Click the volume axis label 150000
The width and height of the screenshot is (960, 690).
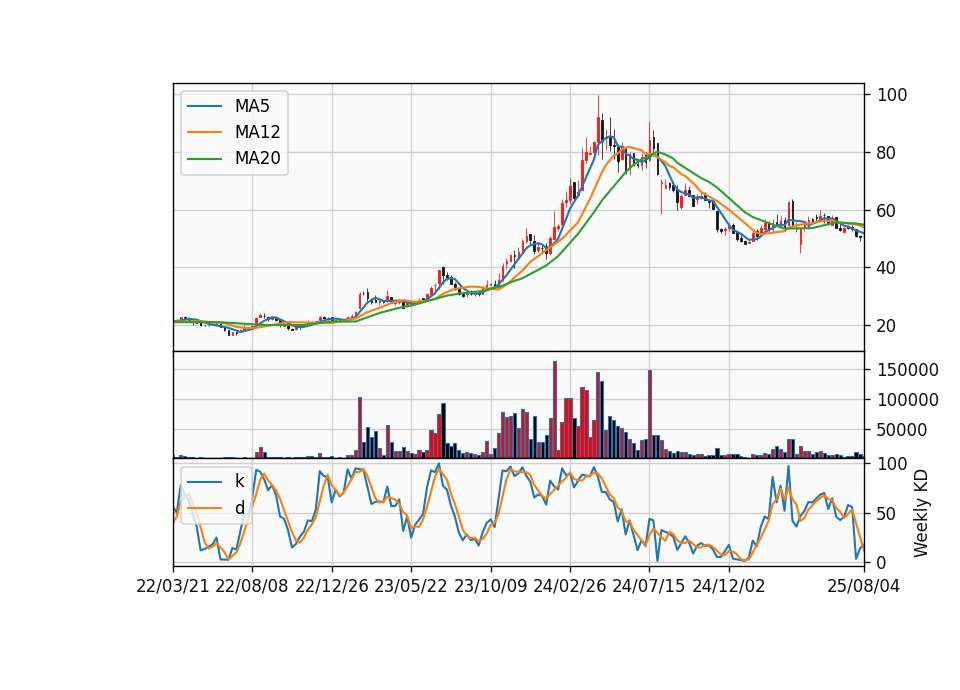point(908,370)
